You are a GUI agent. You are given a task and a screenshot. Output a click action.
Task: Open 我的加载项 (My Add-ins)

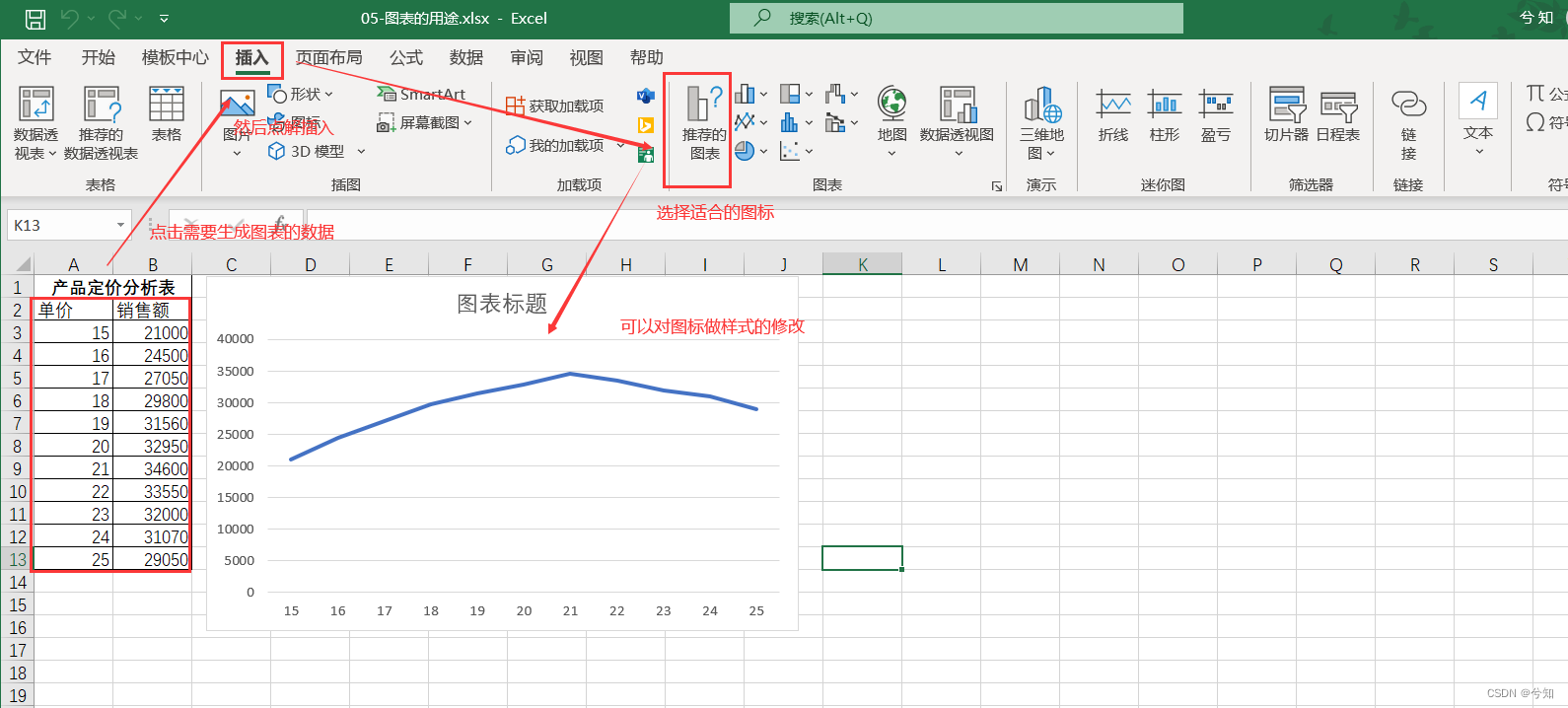(x=554, y=145)
